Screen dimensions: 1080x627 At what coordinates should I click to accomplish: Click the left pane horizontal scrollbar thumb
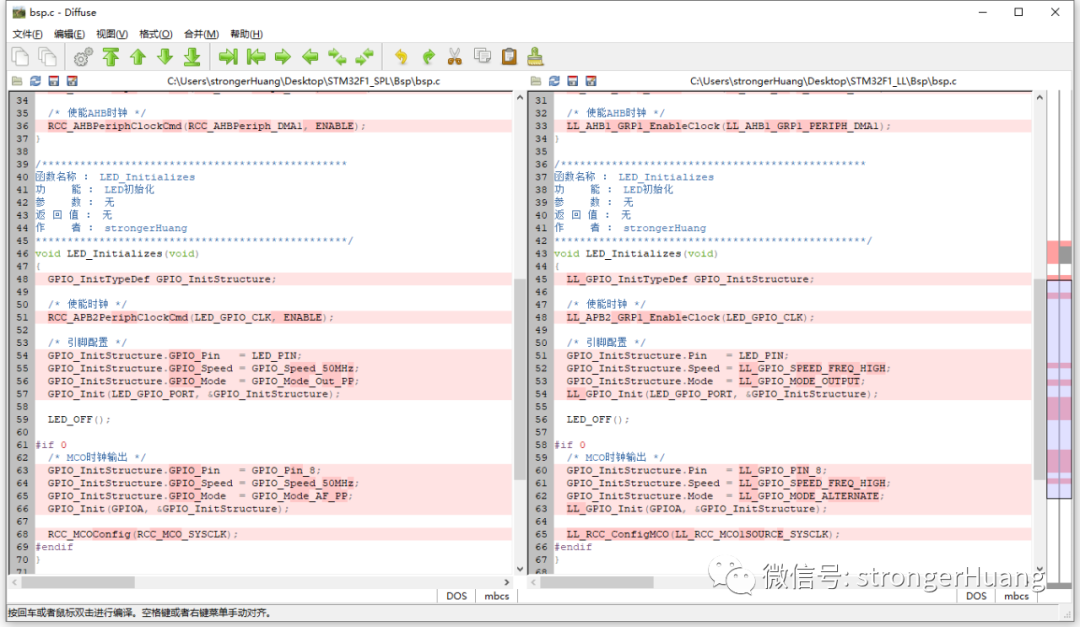pos(78,582)
